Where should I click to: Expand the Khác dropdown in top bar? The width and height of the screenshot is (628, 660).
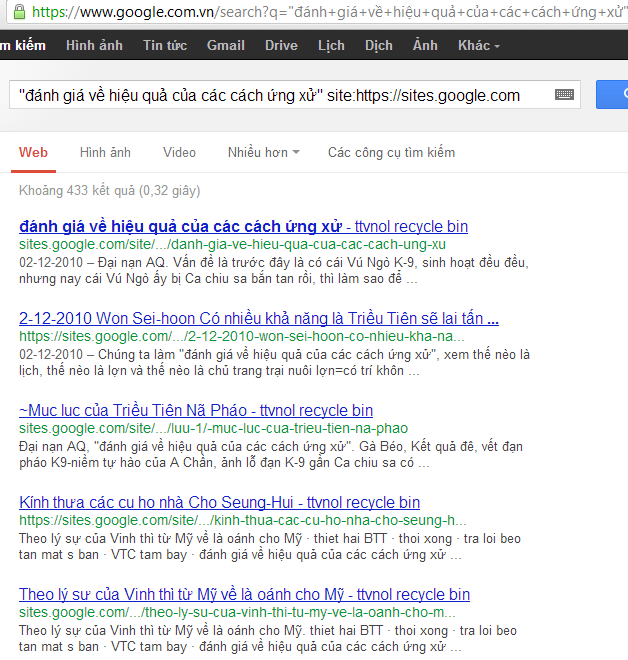coord(479,45)
